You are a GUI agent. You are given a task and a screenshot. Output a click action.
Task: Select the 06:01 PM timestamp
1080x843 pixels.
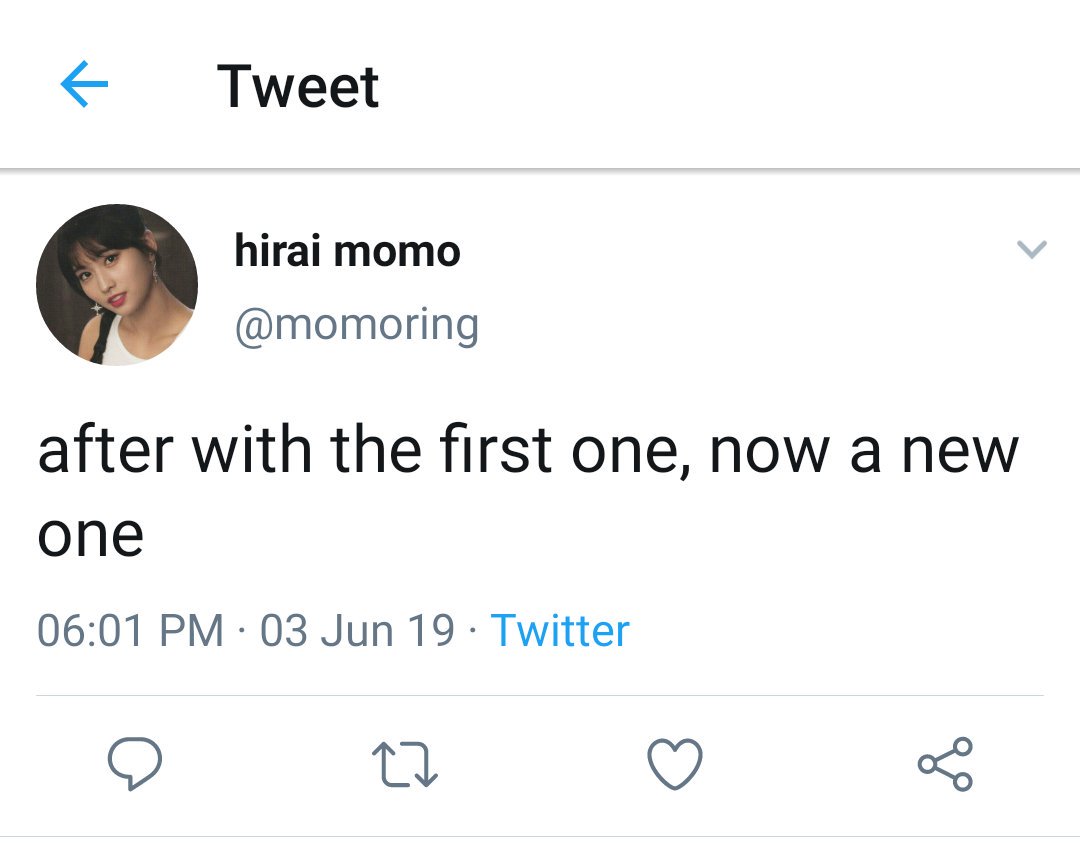pyautogui.click(x=131, y=630)
